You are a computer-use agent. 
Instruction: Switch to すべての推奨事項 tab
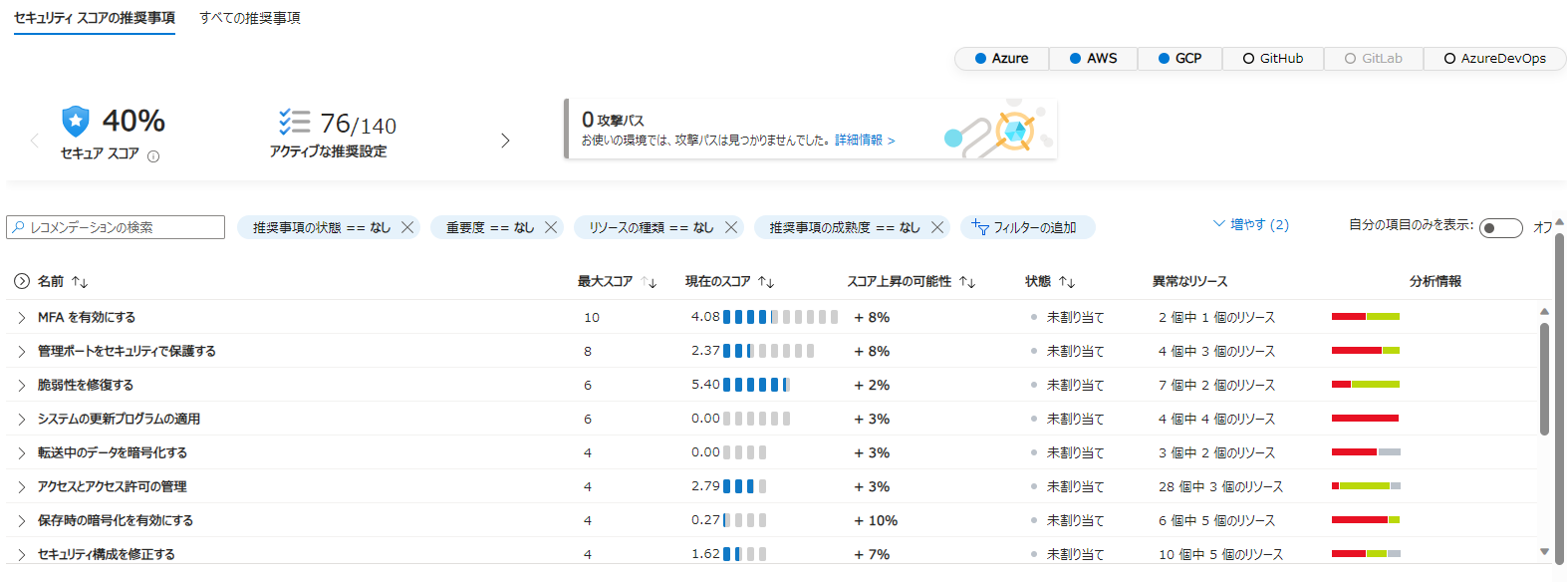tap(250, 18)
